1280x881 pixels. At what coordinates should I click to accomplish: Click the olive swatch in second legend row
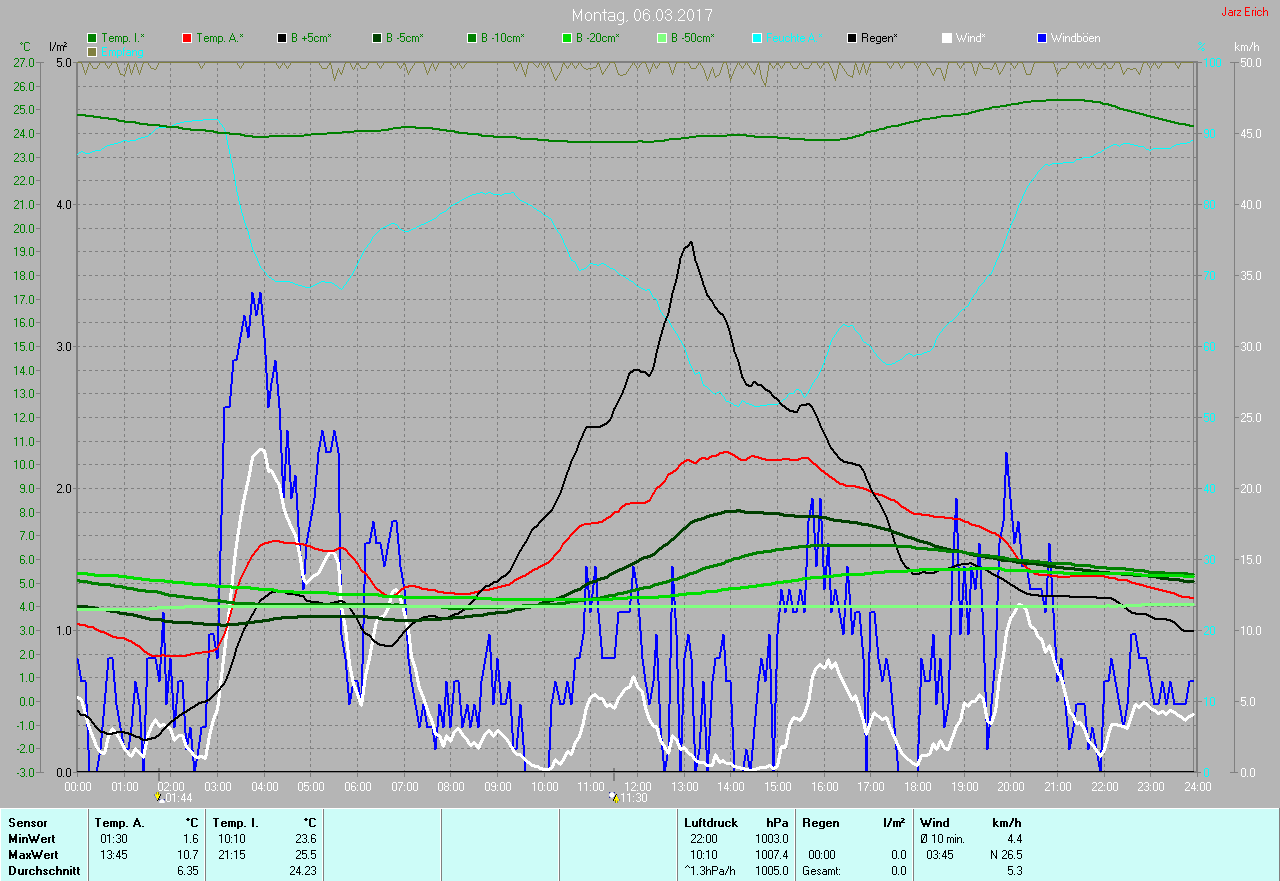[x=93, y=51]
